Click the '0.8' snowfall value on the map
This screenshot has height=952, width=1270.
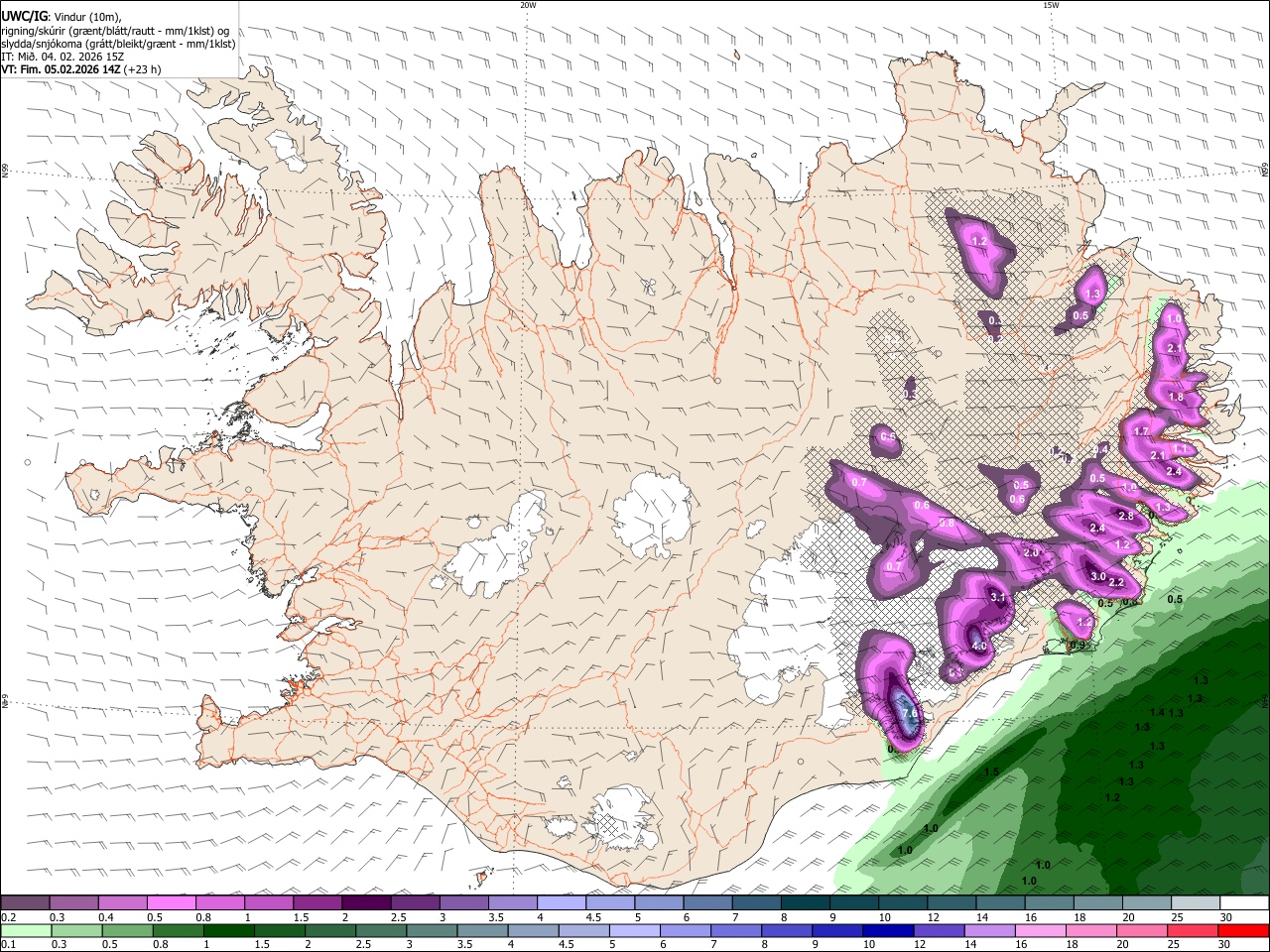pyautogui.click(x=947, y=523)
